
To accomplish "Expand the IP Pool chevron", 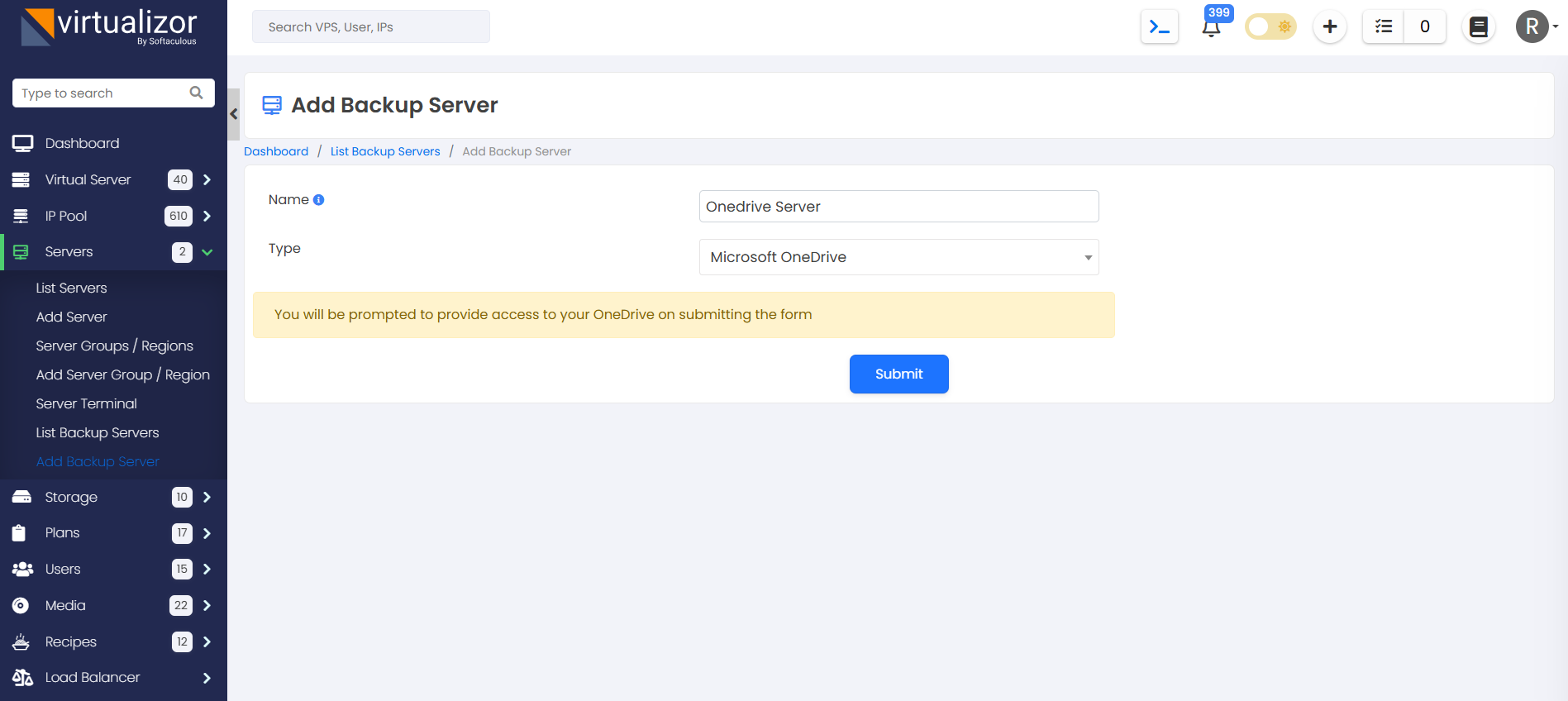I will tap(207, 216).
